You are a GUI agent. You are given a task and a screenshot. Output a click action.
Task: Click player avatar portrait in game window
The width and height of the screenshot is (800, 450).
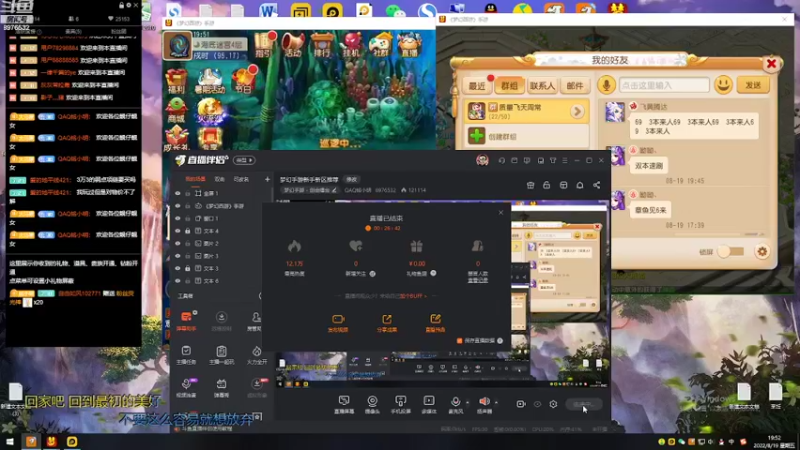pos(177,45)
